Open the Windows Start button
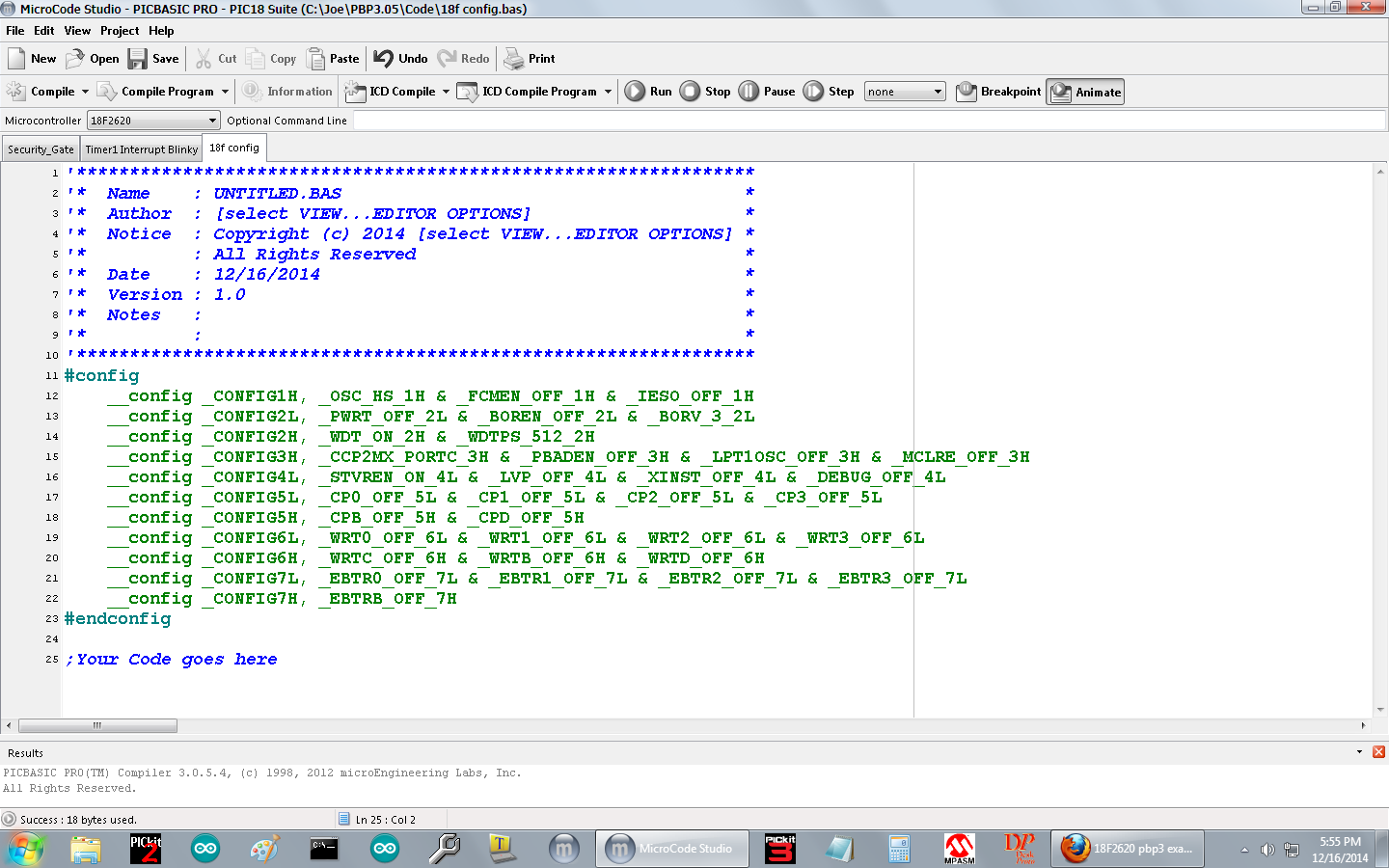The image size is (1389, 868). [26, 849]
